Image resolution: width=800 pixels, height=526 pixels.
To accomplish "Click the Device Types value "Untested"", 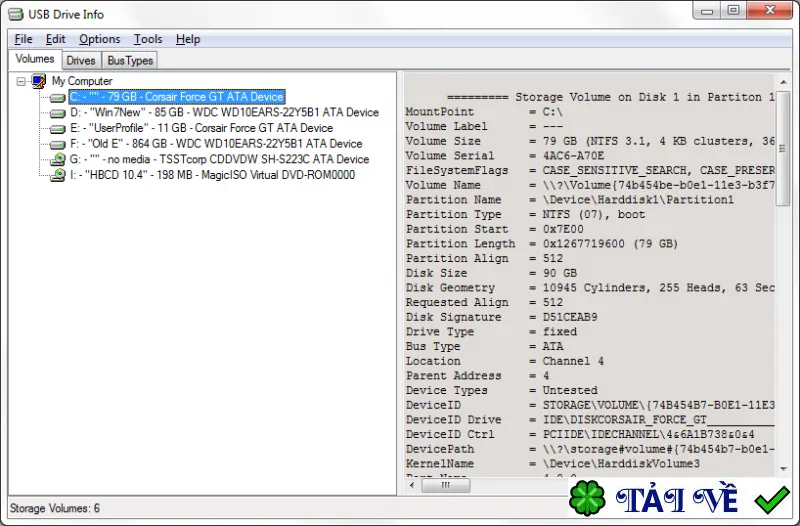I will click(x=570, y=390).
